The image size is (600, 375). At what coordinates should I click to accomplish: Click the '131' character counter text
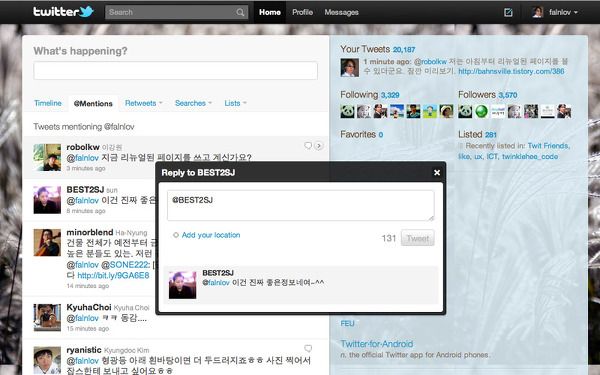click(x=388, y=238)
